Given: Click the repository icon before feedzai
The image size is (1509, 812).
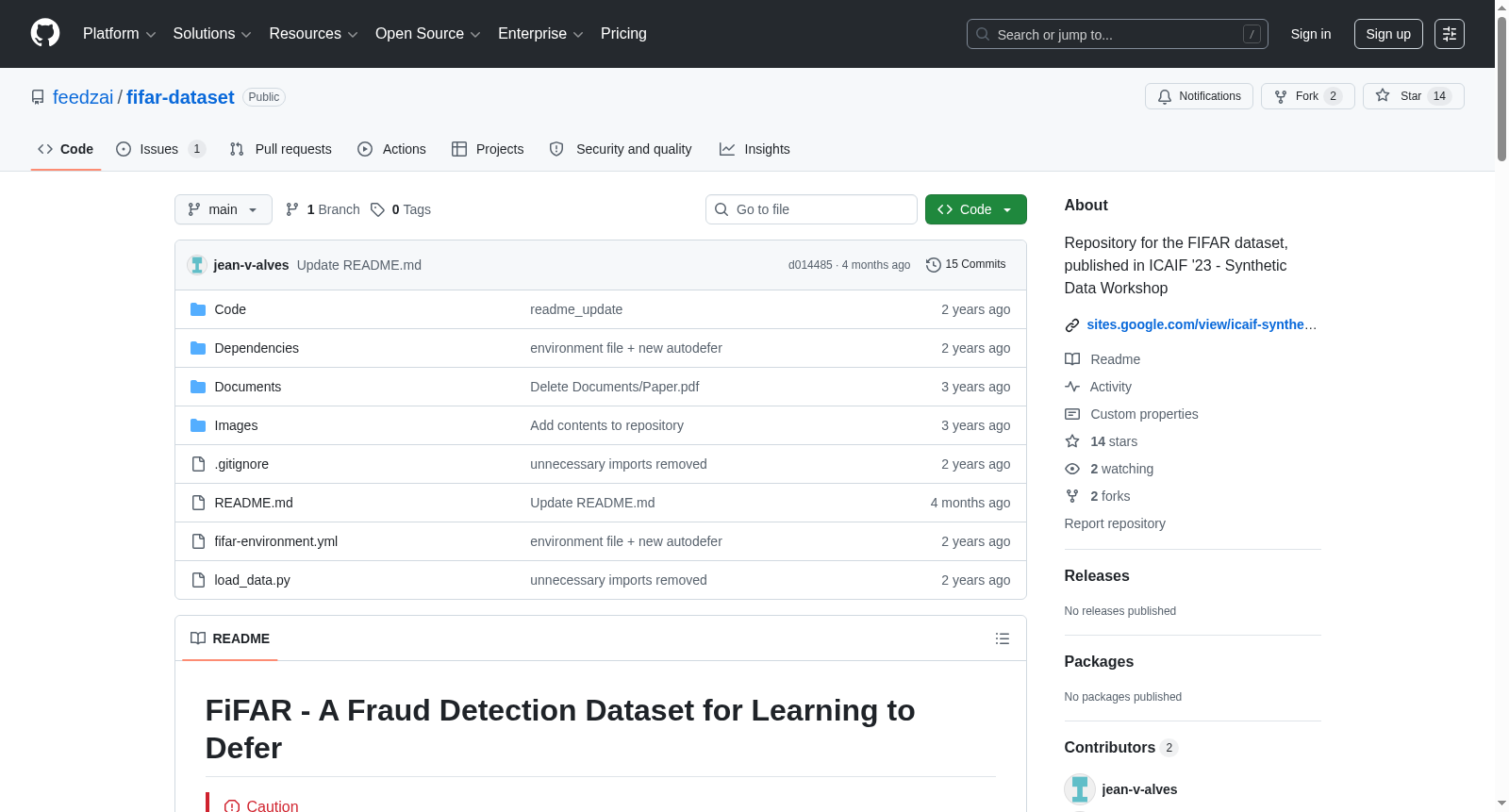Looking at the screenshot, I should pos(38,97).
